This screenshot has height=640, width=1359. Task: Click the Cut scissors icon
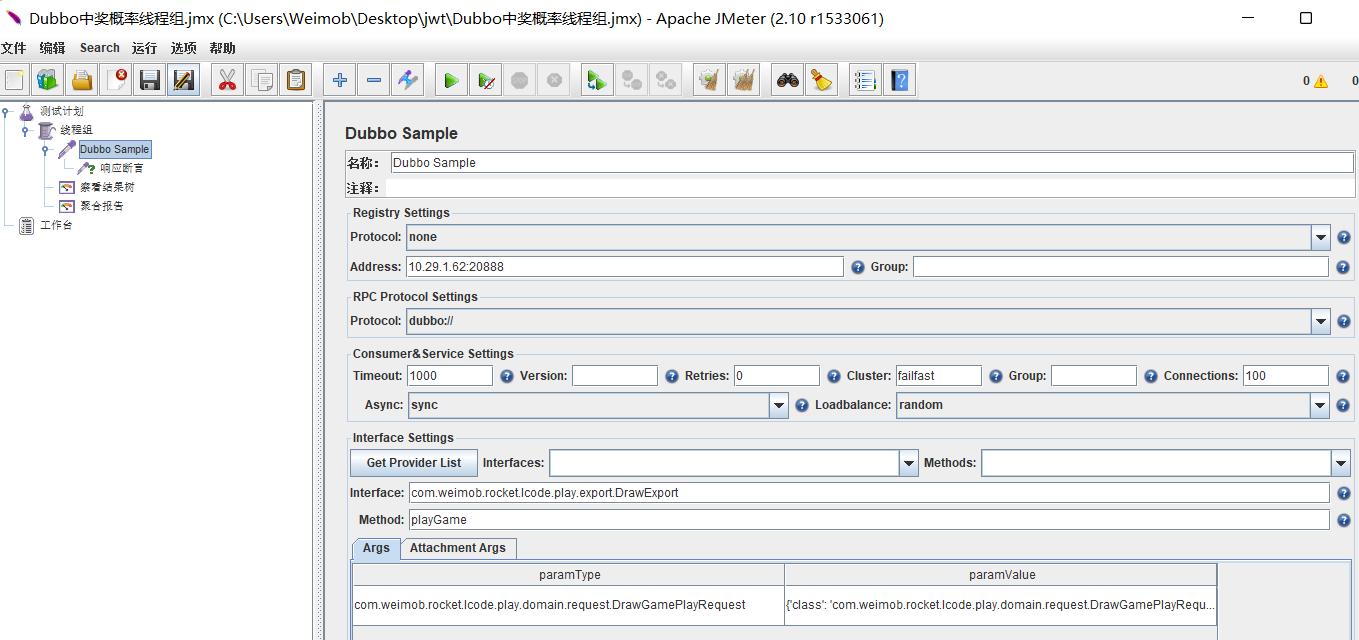tap(228, 80)
